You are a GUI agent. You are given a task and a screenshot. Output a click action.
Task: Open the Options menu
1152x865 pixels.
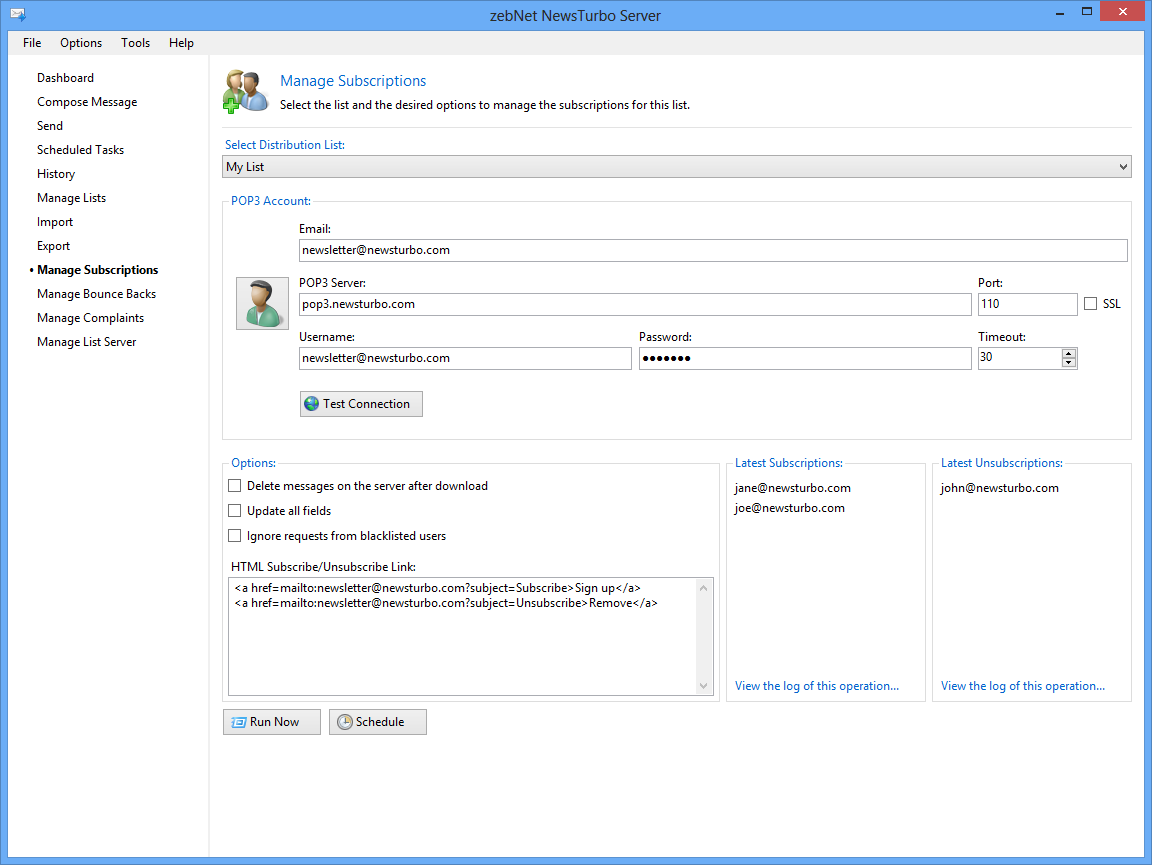(81, 43)
